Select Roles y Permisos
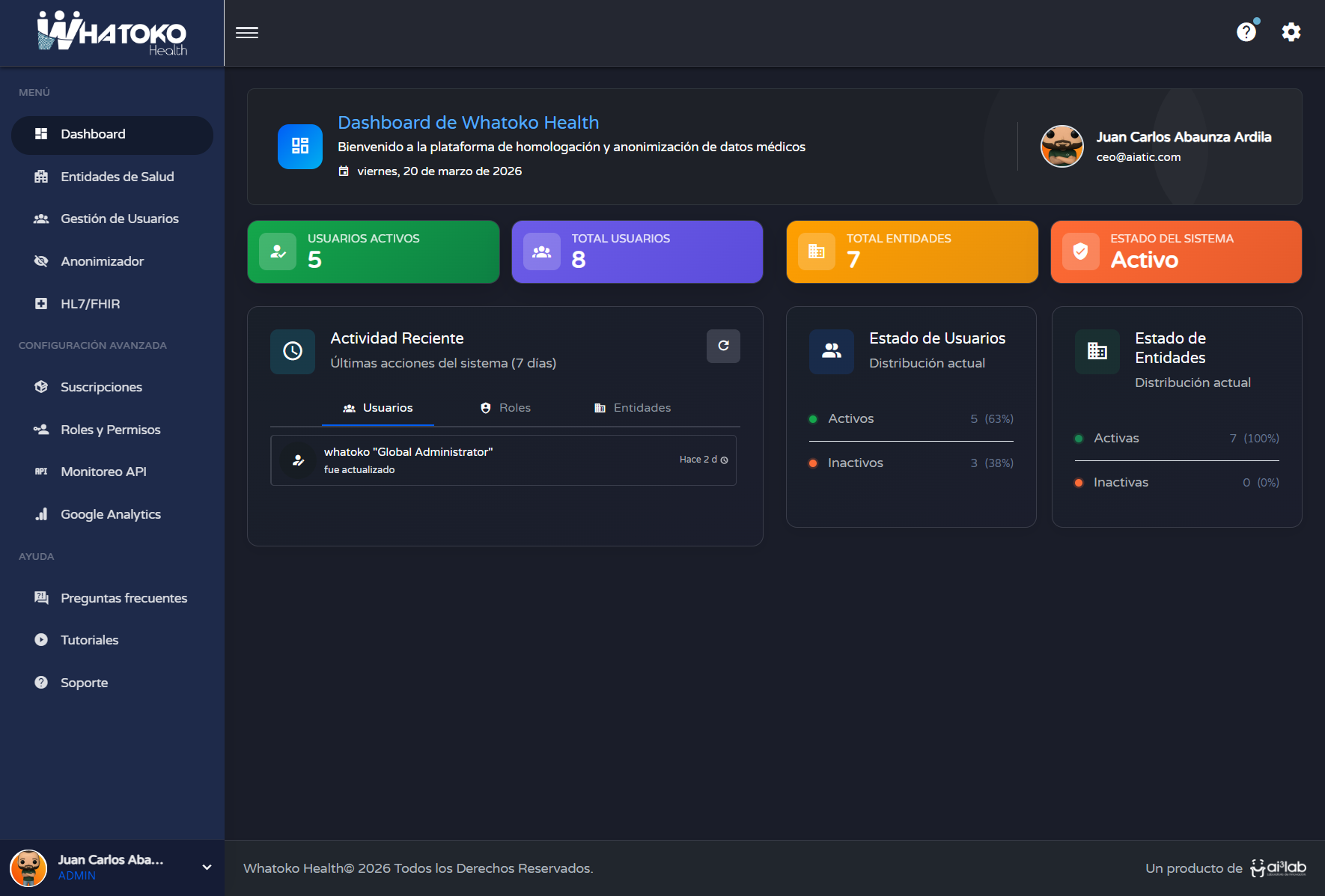Viewport: 1325px width, 896px height. click(x=112, y=430)
